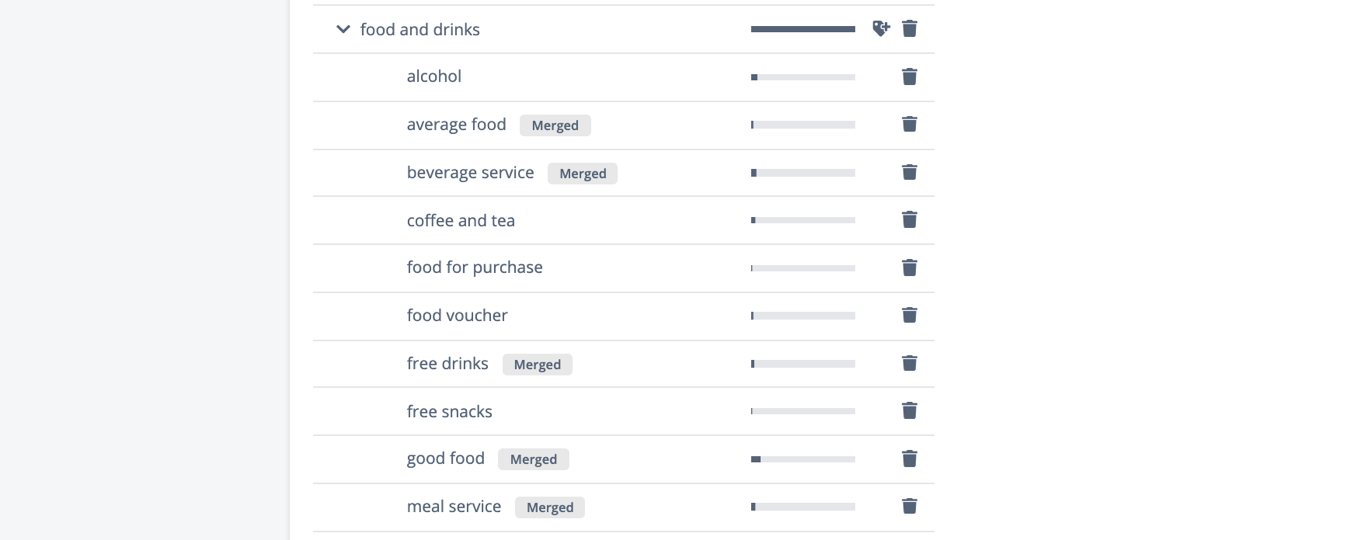Remove the meal service topic
Viewport: 1360px width, 540px height.
click(909, 506)
